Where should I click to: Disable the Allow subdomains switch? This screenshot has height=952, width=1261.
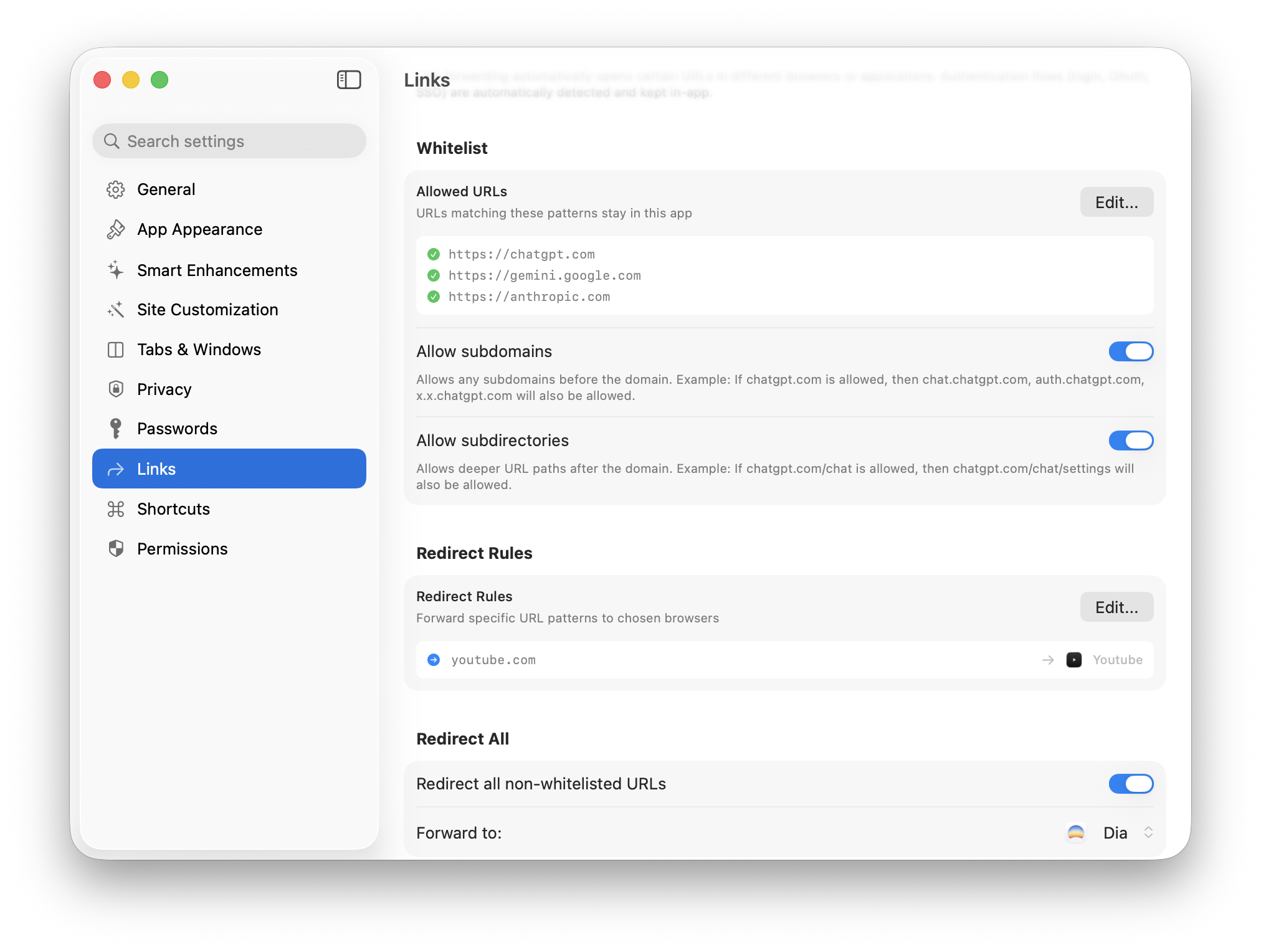1131,351
